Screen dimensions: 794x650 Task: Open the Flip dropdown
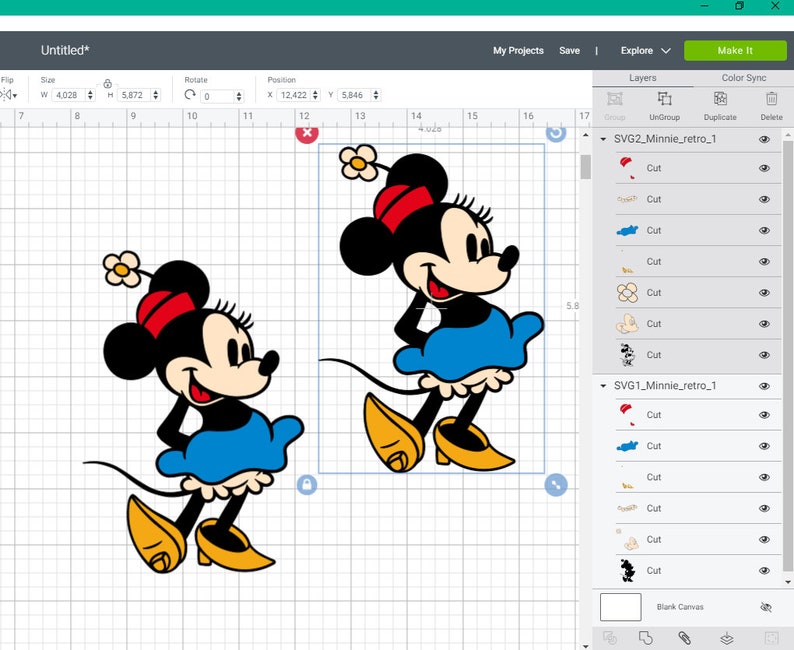pyautogui.click(x=9, y=95)
